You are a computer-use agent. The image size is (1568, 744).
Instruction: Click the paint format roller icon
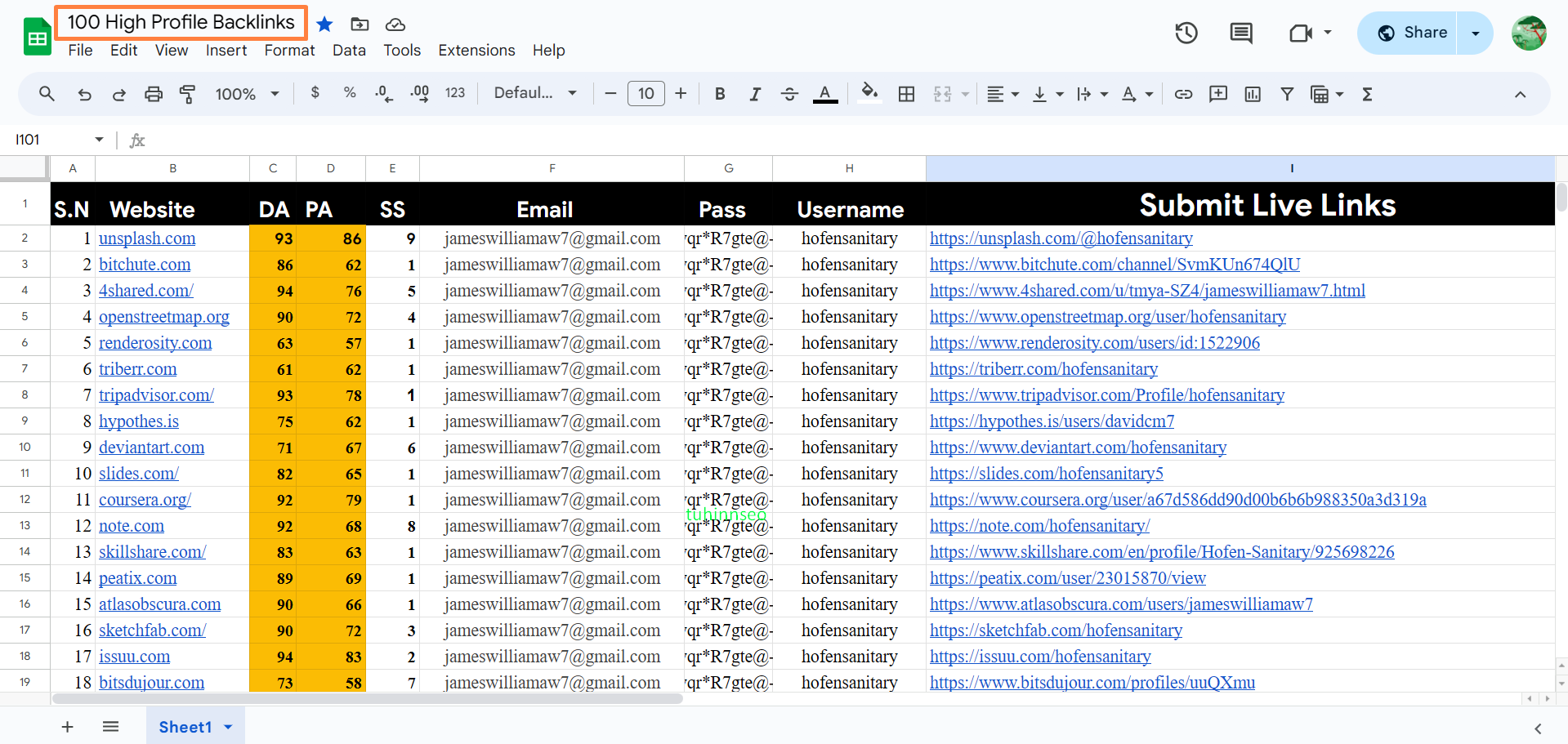click(187, 94)
